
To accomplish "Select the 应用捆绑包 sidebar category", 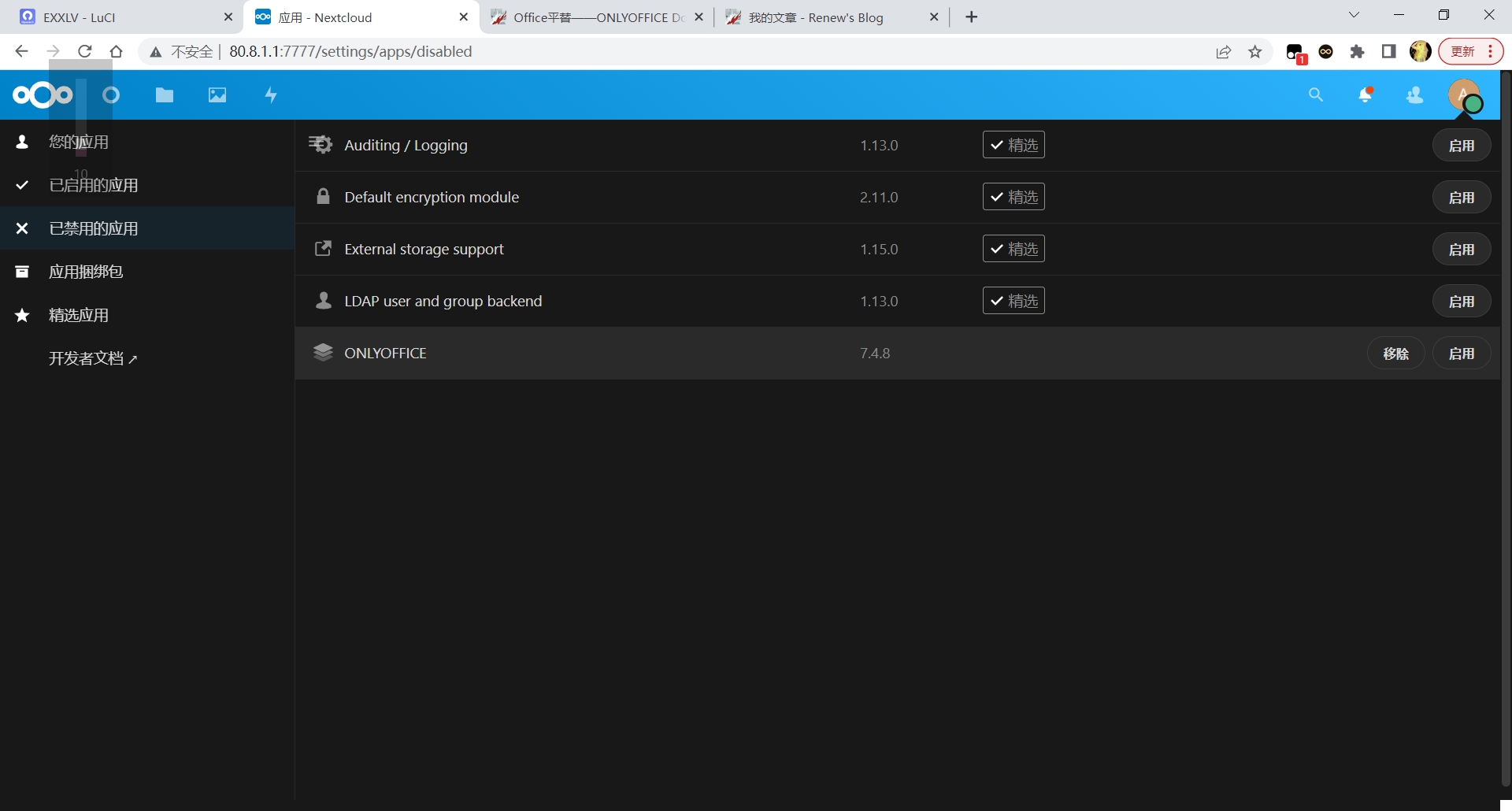I will 86,272.
